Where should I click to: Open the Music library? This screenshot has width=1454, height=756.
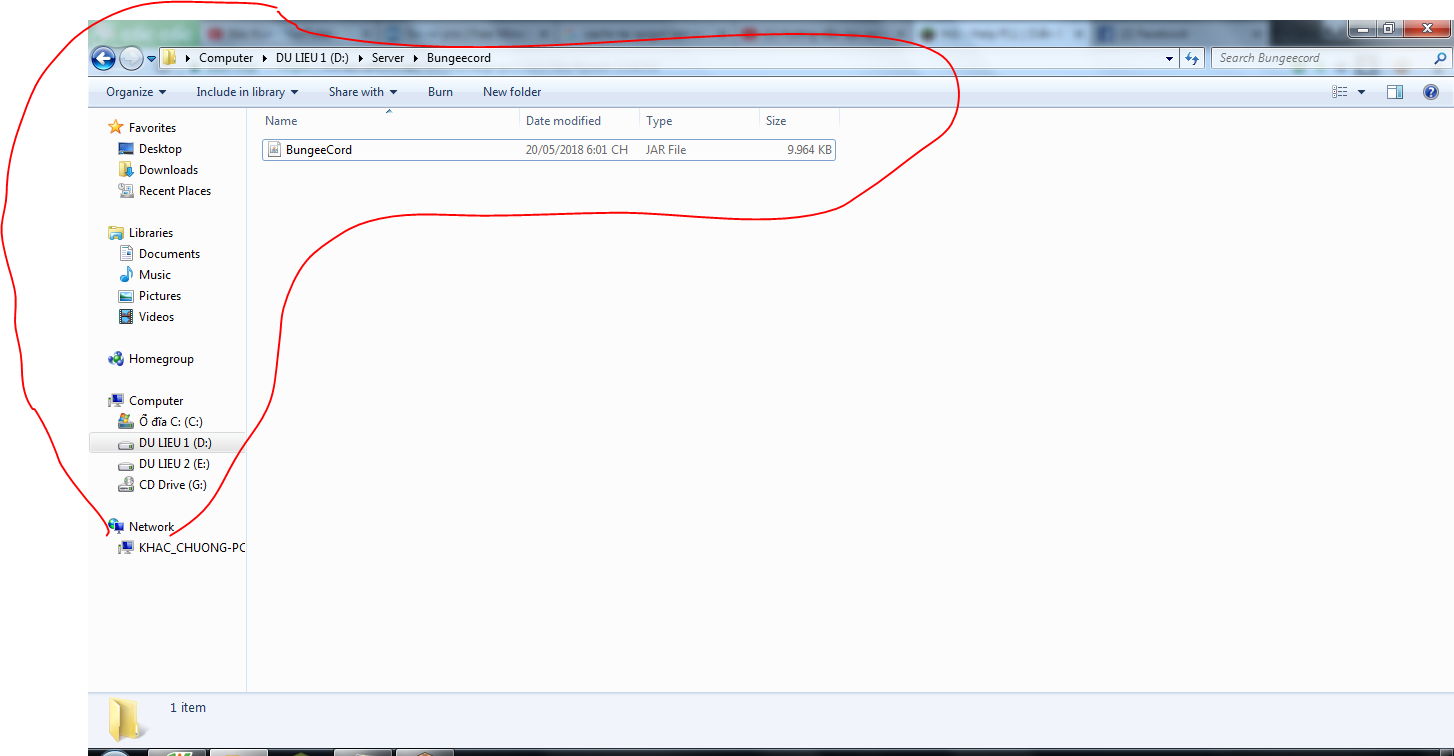click(155, 275)
